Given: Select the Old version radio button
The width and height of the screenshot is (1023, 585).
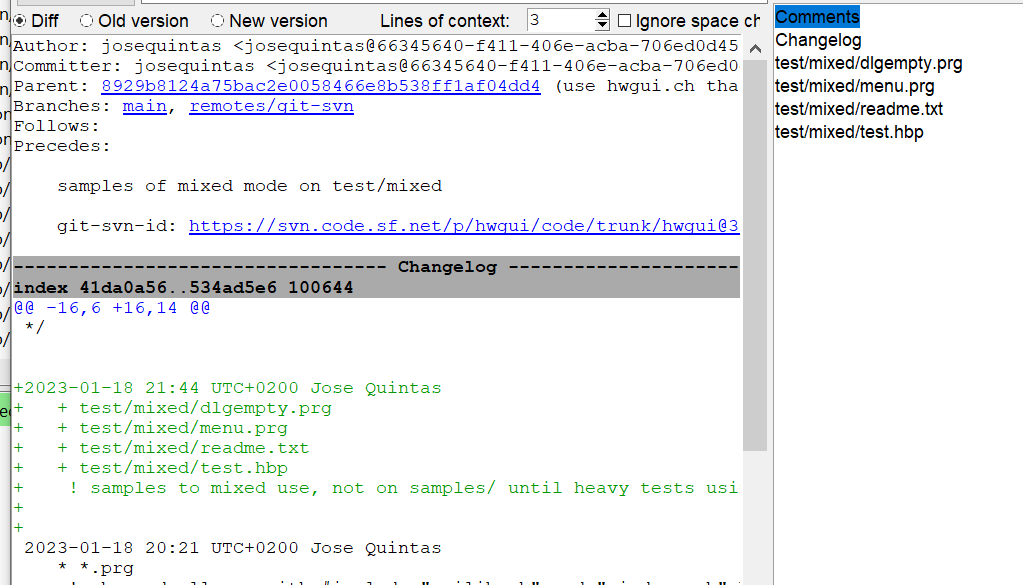Looking at the screenshot, I should [x=86, y=21].
